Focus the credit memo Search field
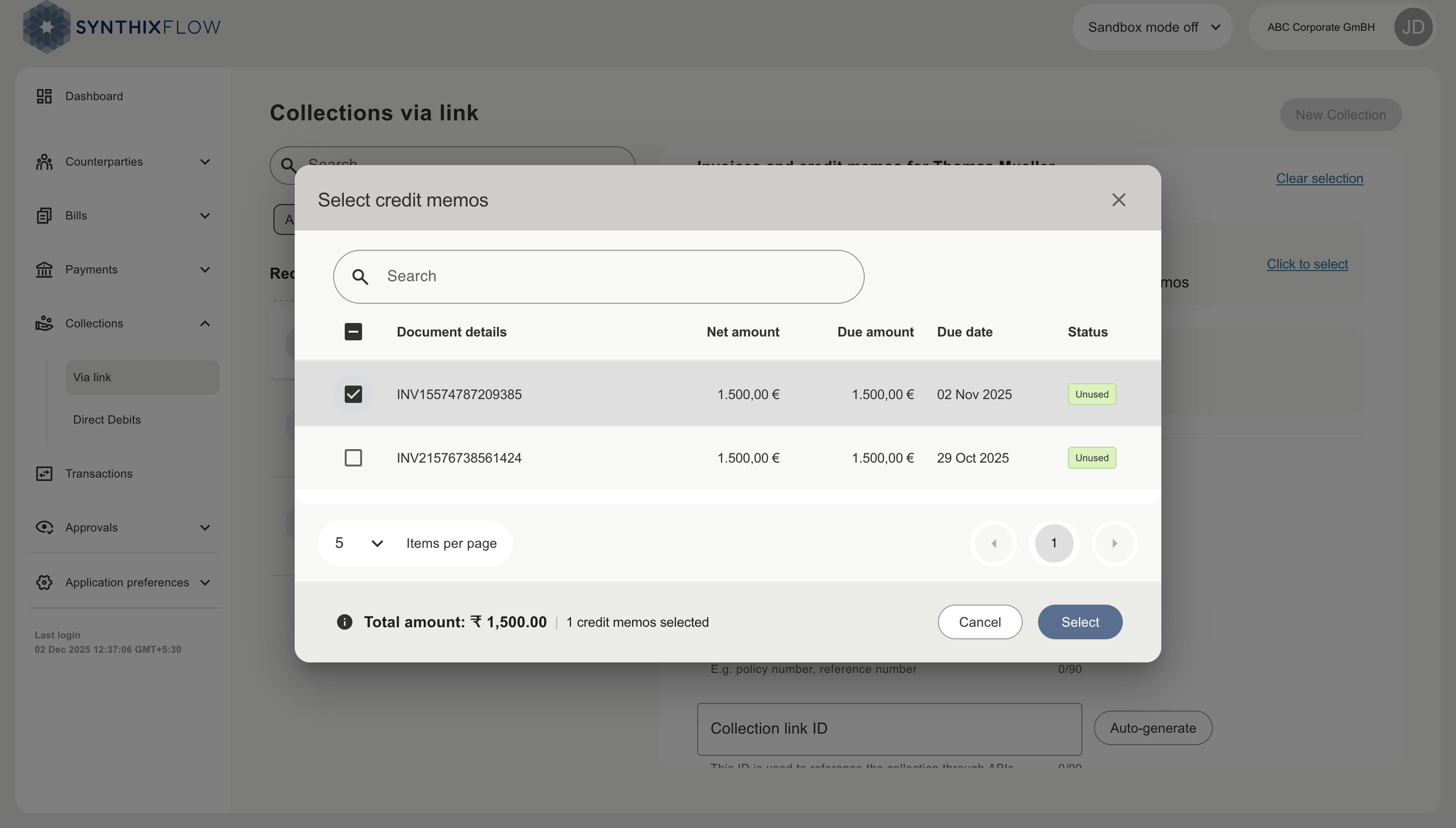 [x=598, y=277]
